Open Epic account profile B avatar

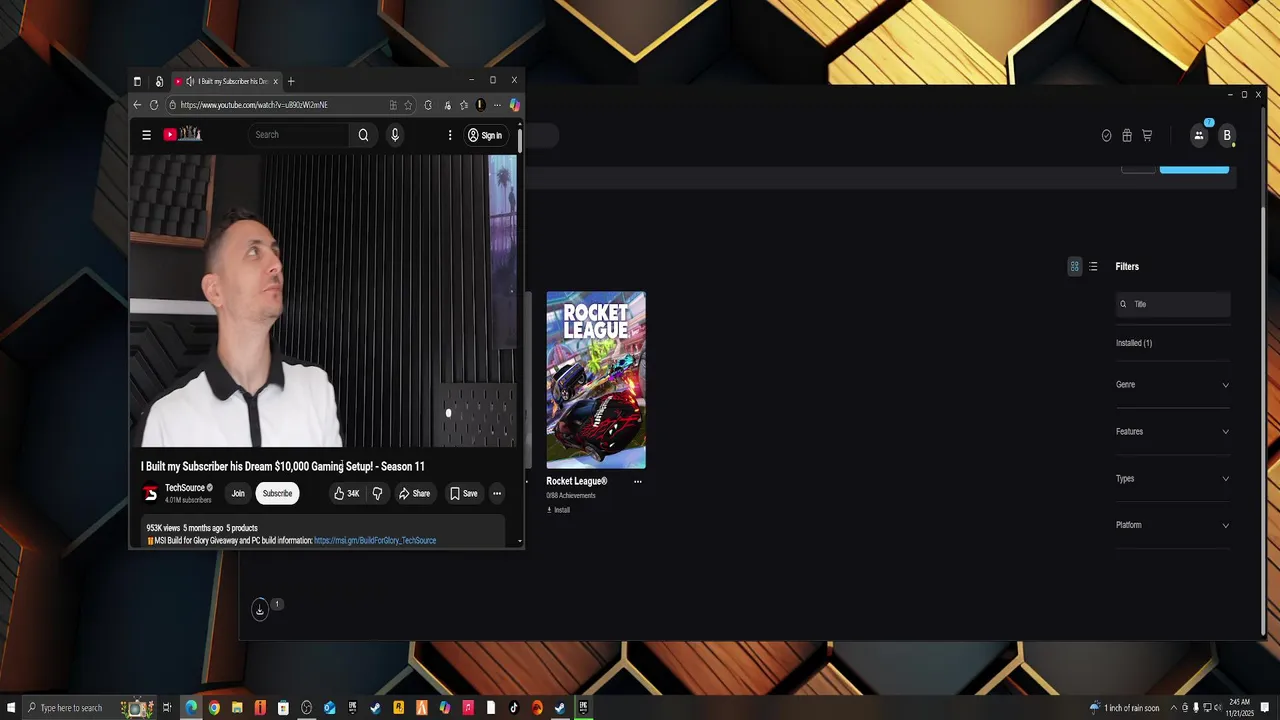[1227, 135]
